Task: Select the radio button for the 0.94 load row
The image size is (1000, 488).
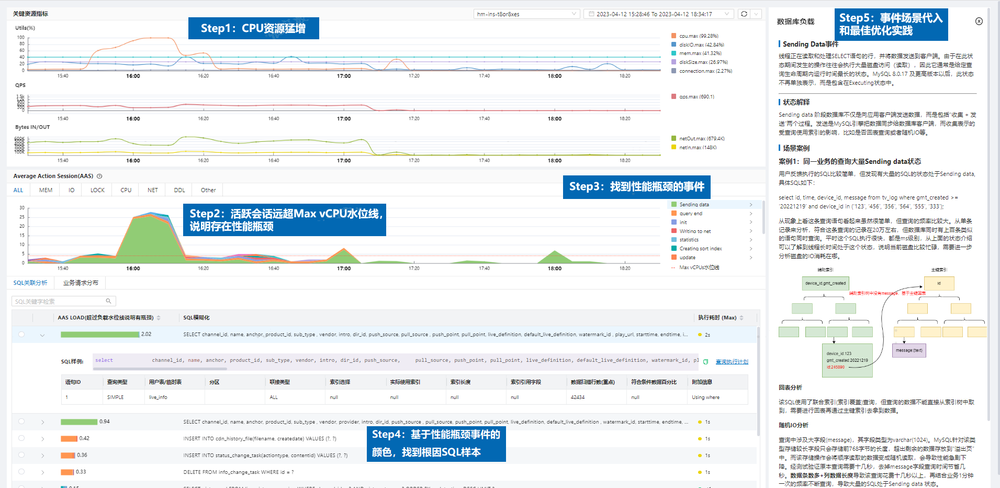Action: (22, 422)
